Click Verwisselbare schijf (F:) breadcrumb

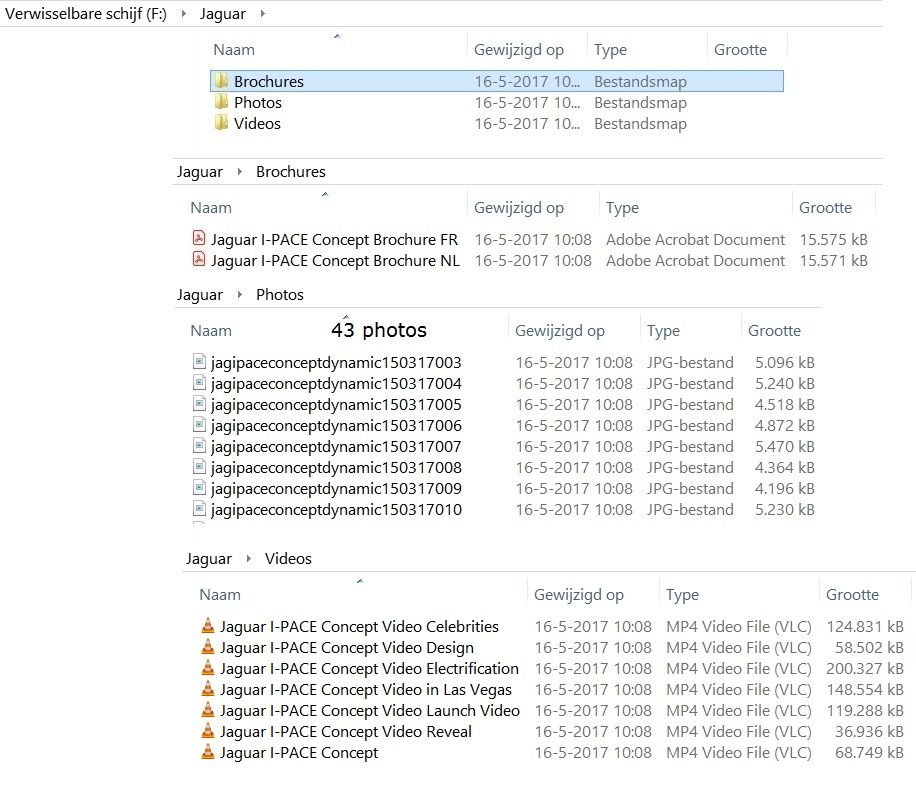[x=86, y=13]
